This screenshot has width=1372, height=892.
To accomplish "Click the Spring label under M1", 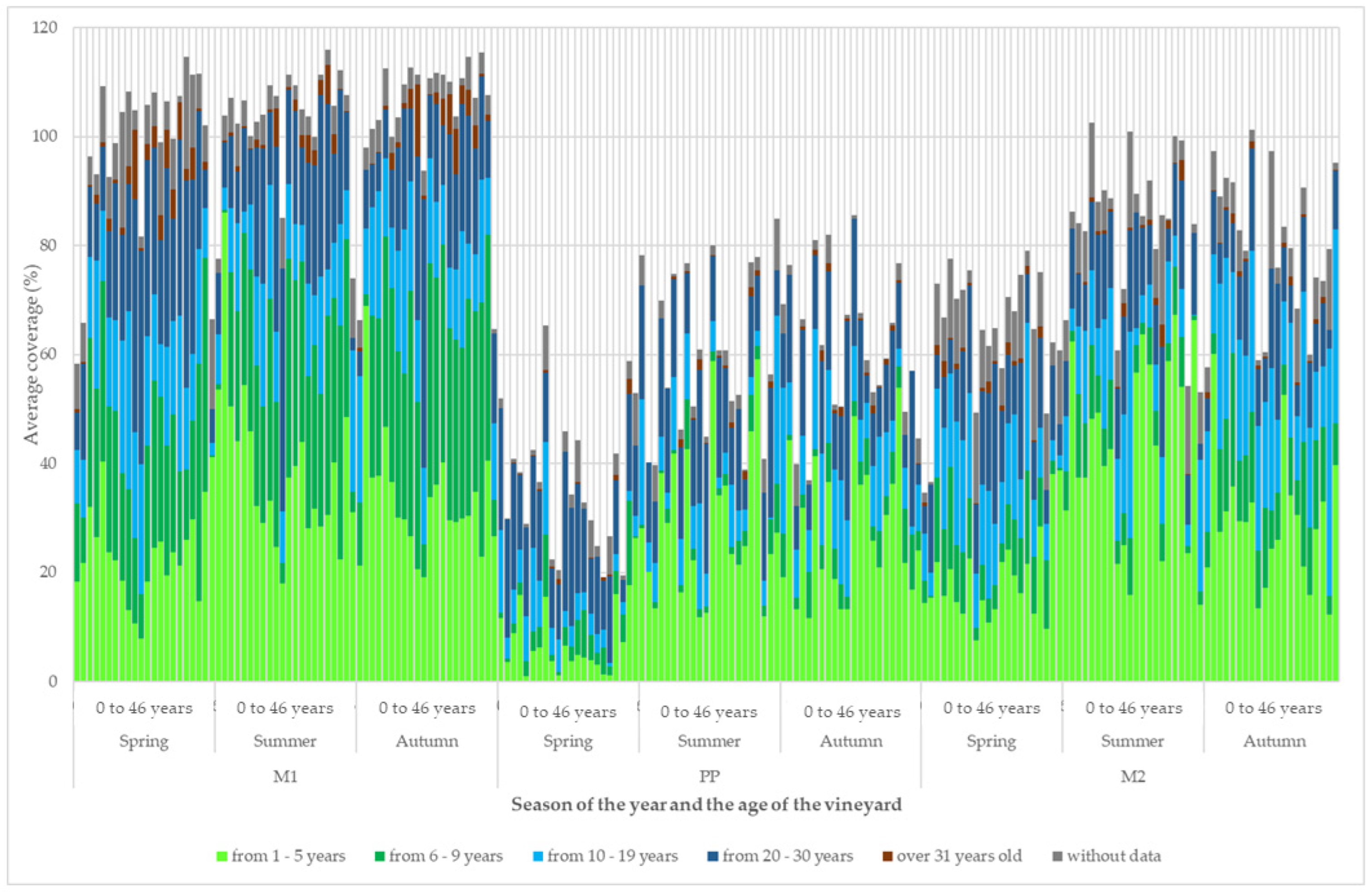I will (144, 741).
